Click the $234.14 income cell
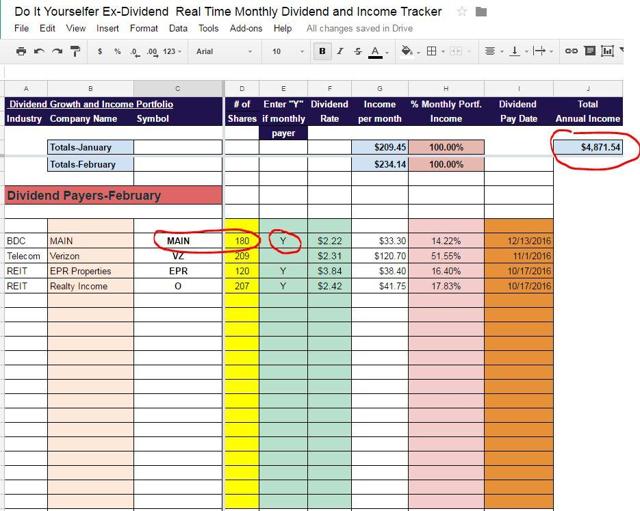The height and width of the screenshot is (511, 640). coord(380,164)
